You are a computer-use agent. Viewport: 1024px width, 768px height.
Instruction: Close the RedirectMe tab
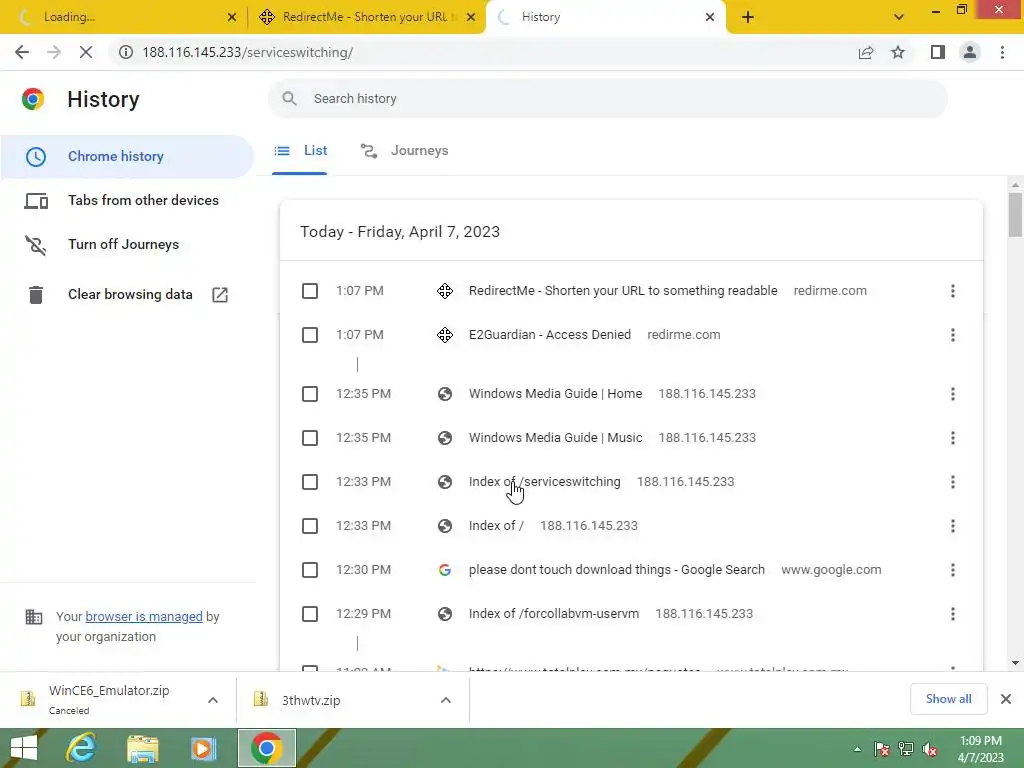pos(471,17)
